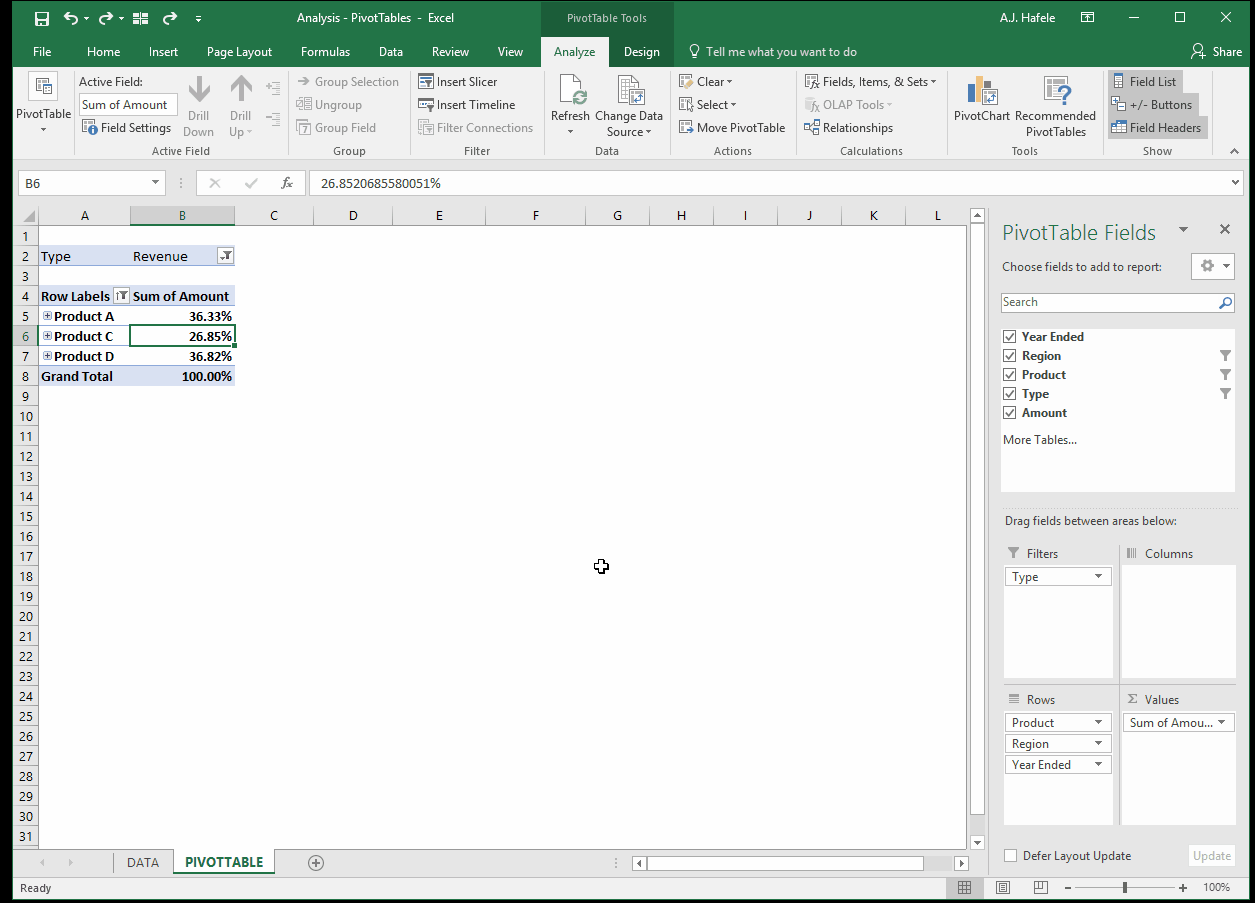The height and width of the screenshot is (903, 1255).
Task: Open the Product field dropdown in Rows
Action: click(x=1099, y=723)
